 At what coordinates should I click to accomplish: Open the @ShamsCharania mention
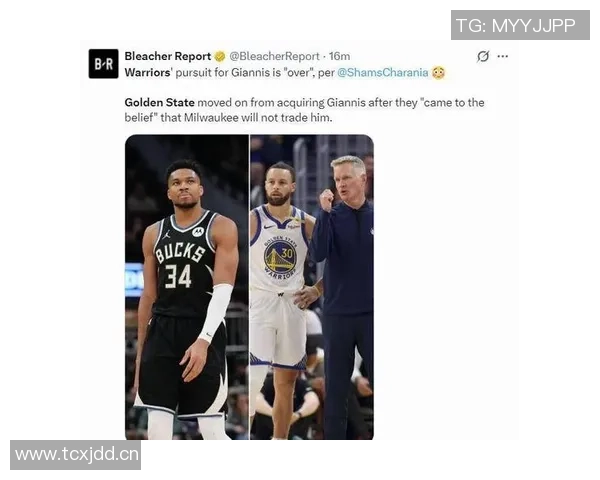click(382, 72)
